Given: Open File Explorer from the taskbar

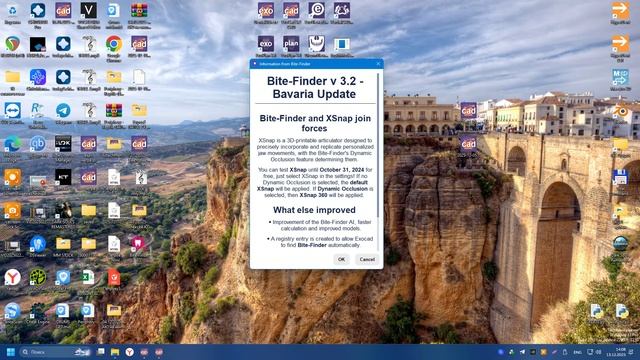Looking at the screenshot, I should click(x=115, y=352).
